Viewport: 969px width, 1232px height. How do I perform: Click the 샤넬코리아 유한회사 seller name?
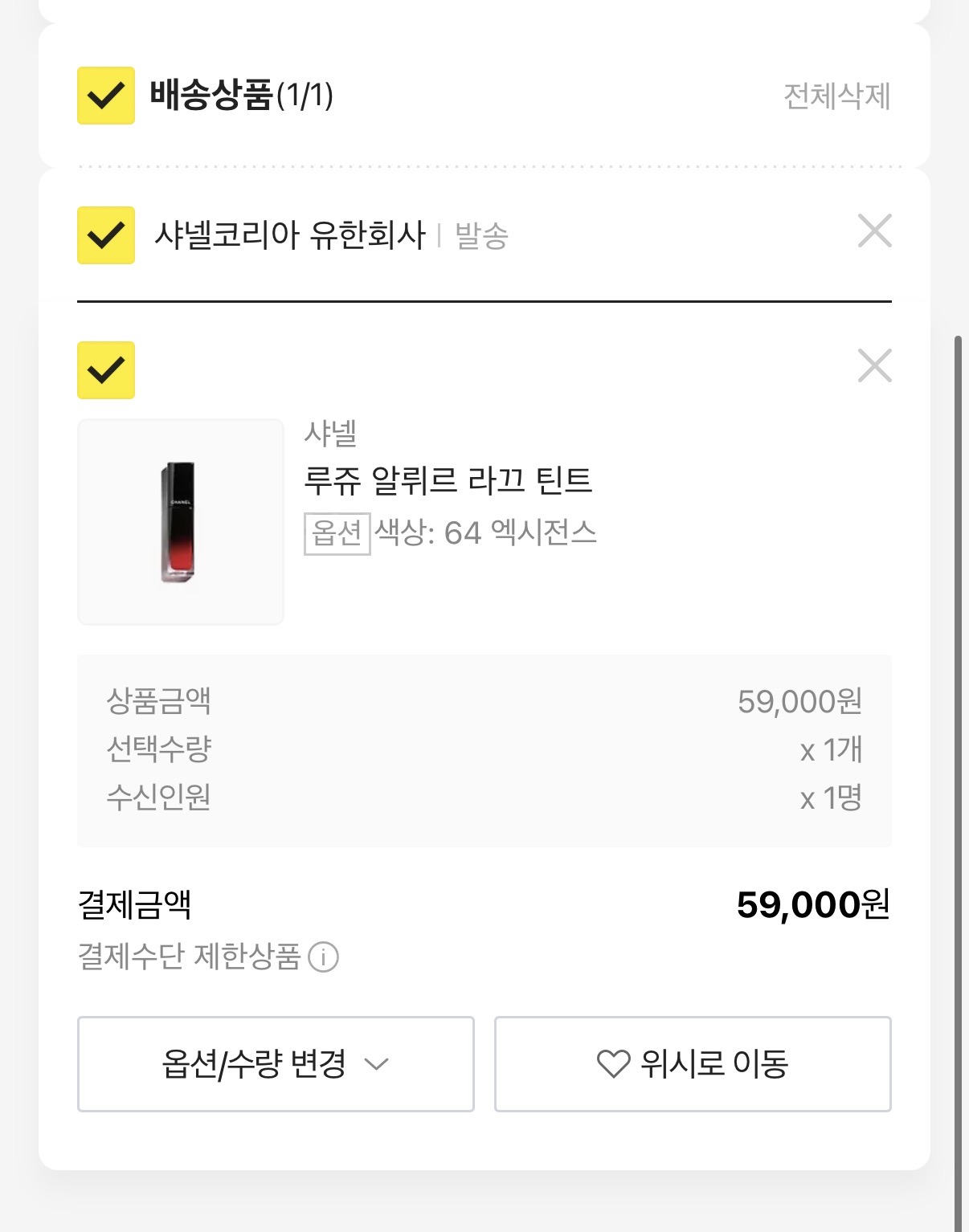pyautogui.click(x=289, y=235)
